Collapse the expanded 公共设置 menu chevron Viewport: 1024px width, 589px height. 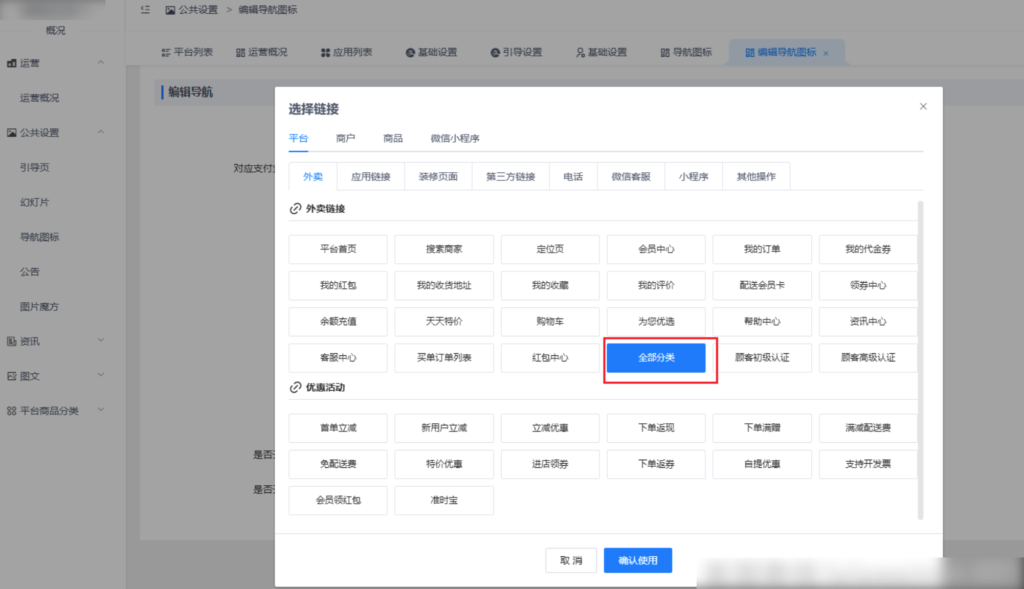tap(99, 130)
